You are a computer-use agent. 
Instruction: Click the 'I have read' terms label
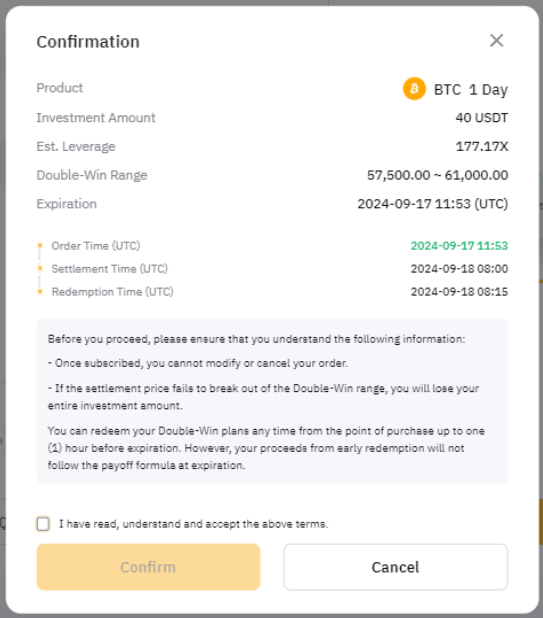(193, 524)
